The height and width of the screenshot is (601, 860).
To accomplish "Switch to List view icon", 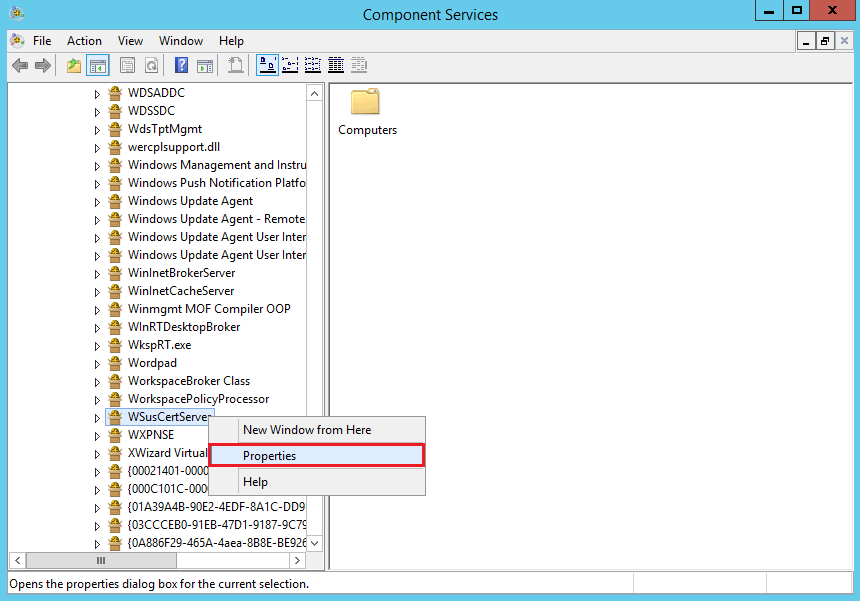I will click(x=313, y=65).
